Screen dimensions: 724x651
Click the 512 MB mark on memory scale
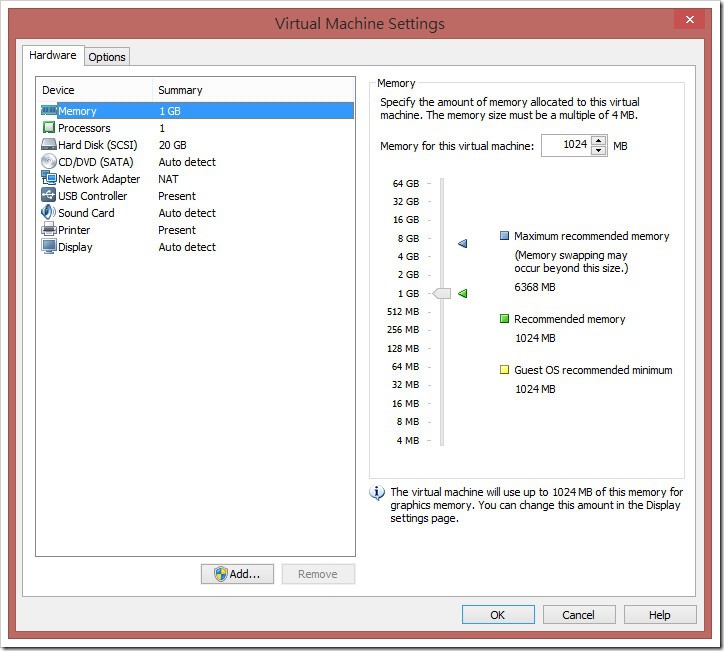pos(403,312)
